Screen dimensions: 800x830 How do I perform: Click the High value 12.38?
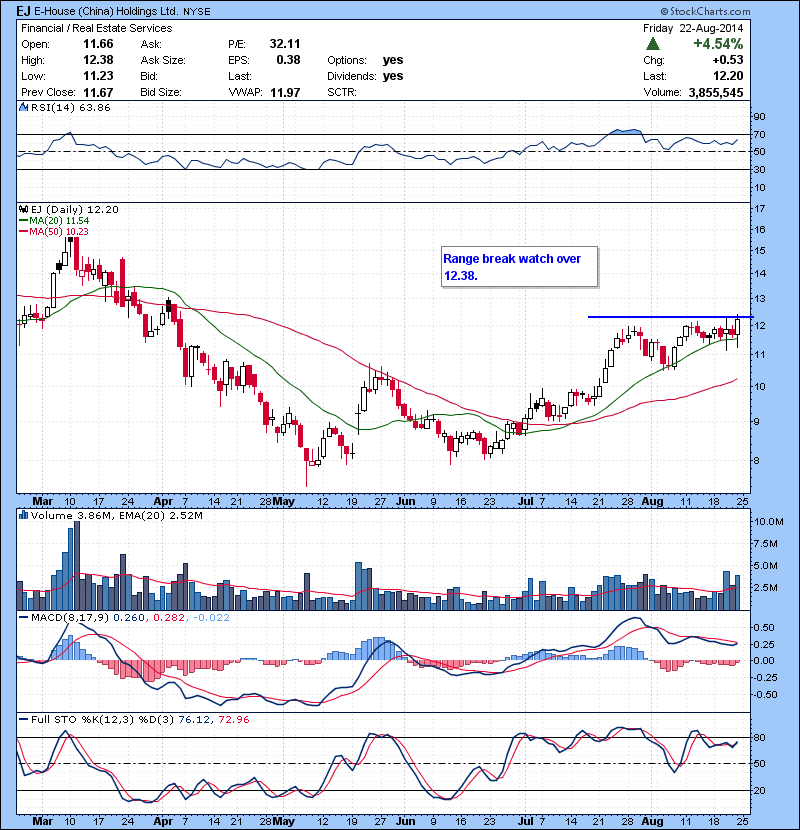tap(98, 60)
